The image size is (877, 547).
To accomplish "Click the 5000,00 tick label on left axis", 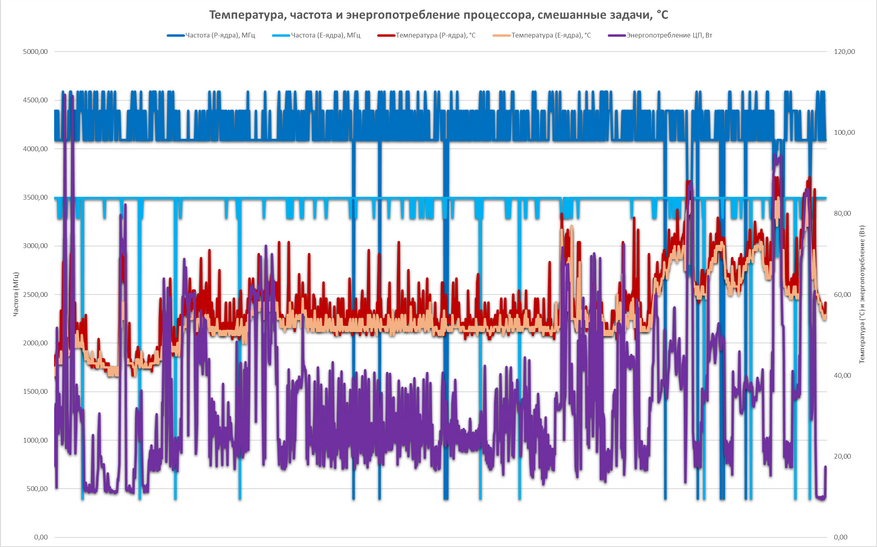I will click(35, 51).
